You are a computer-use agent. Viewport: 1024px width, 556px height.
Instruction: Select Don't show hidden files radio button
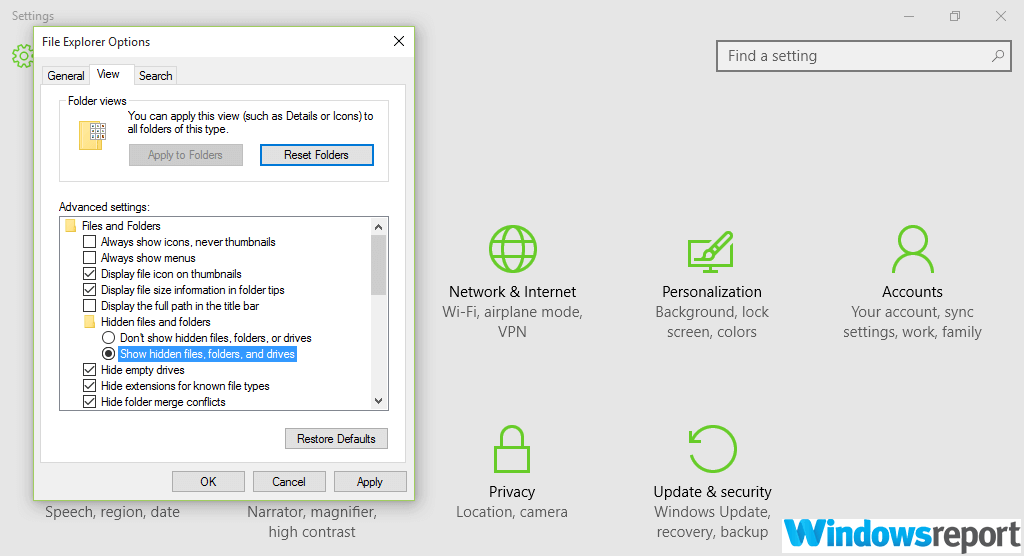pyautogui.click(x=109, y=338)
